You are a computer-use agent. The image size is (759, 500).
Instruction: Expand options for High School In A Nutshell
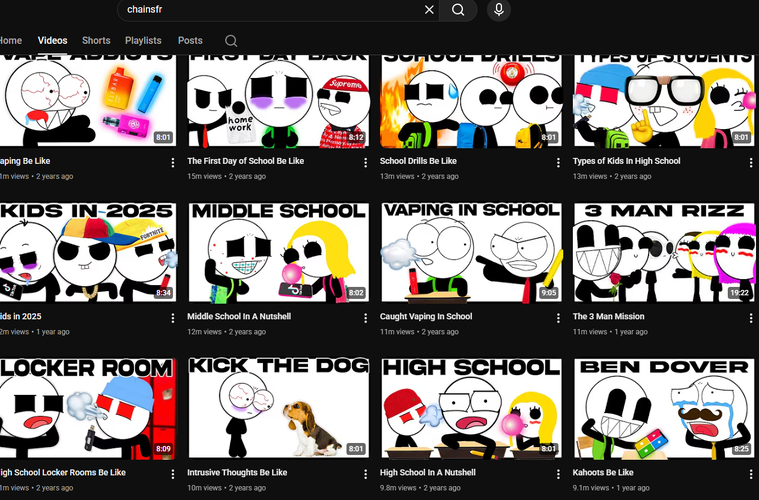(559, 473)
